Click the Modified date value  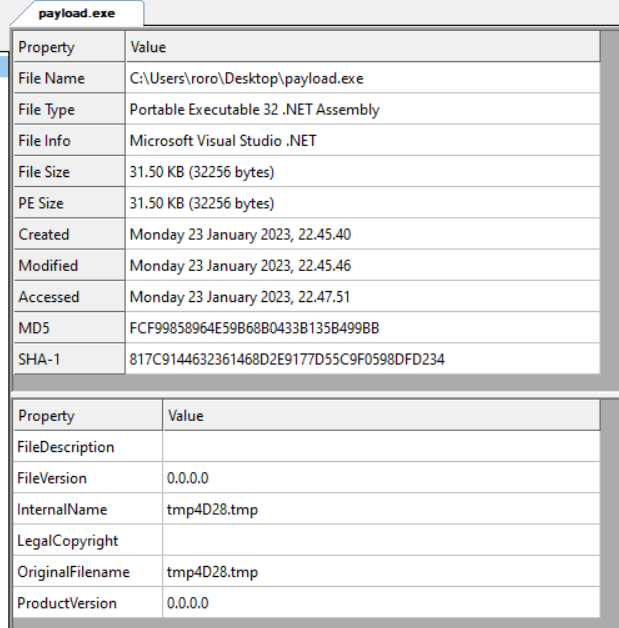click(x=240, y=266)
